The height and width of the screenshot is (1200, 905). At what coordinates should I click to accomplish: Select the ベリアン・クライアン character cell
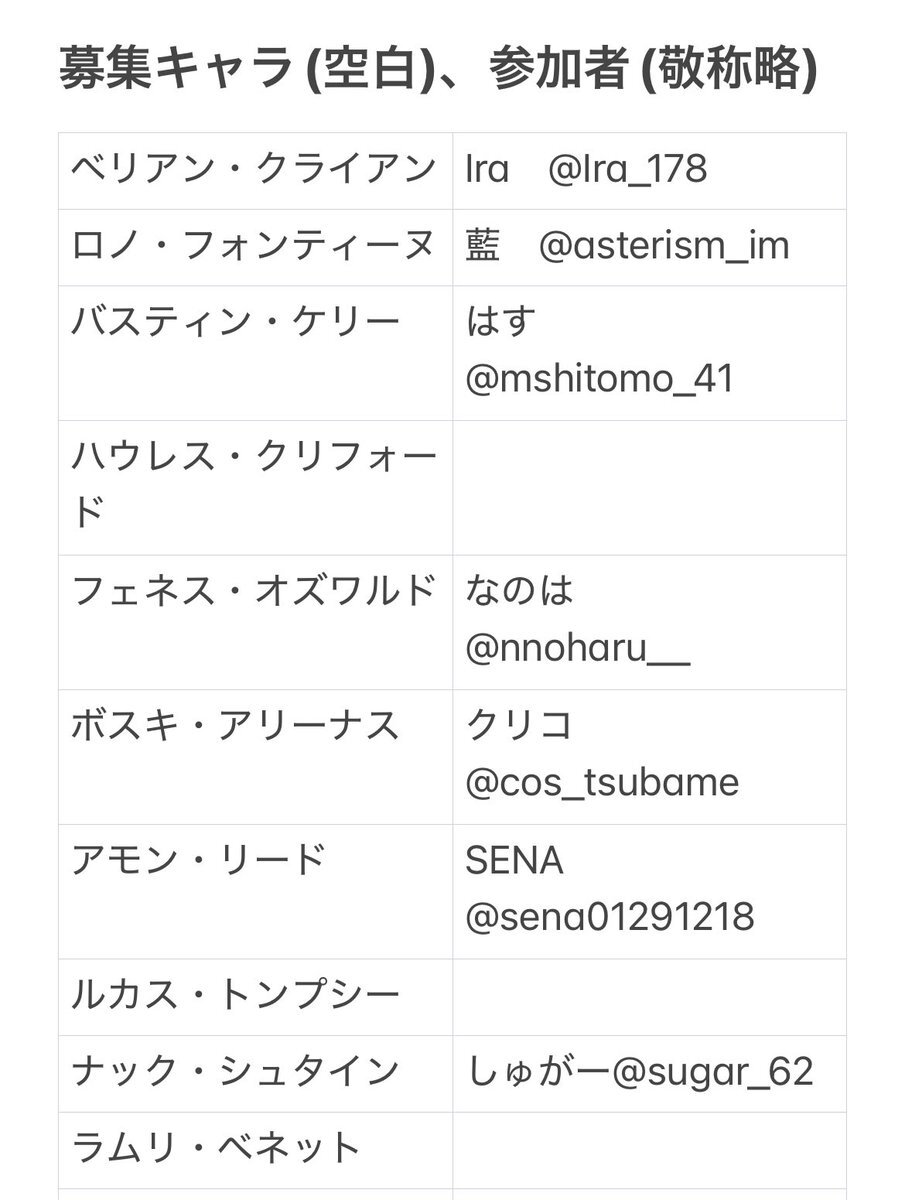pyautogui.click(x=254, y=169)
